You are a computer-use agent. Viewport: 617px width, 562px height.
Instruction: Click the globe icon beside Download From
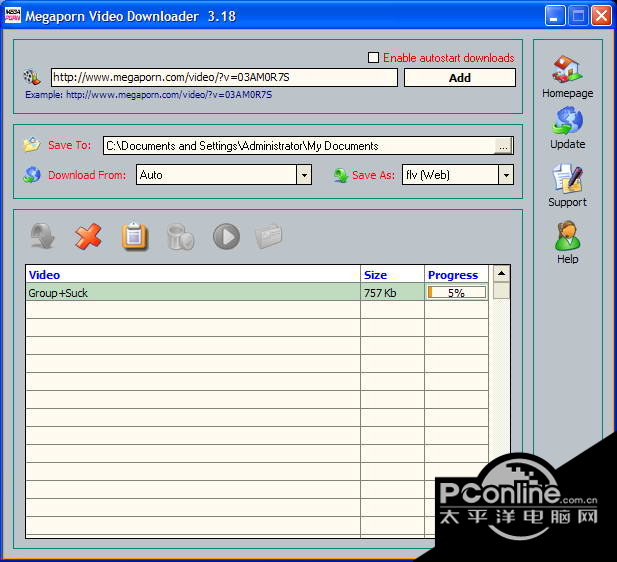tap(32, 175)
